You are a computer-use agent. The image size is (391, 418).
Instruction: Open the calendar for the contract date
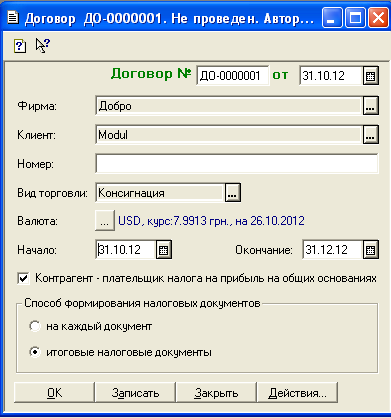tap(370, 76)
